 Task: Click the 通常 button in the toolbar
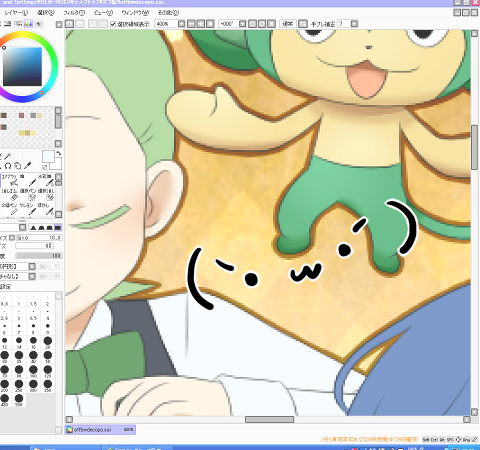(287, 24)
